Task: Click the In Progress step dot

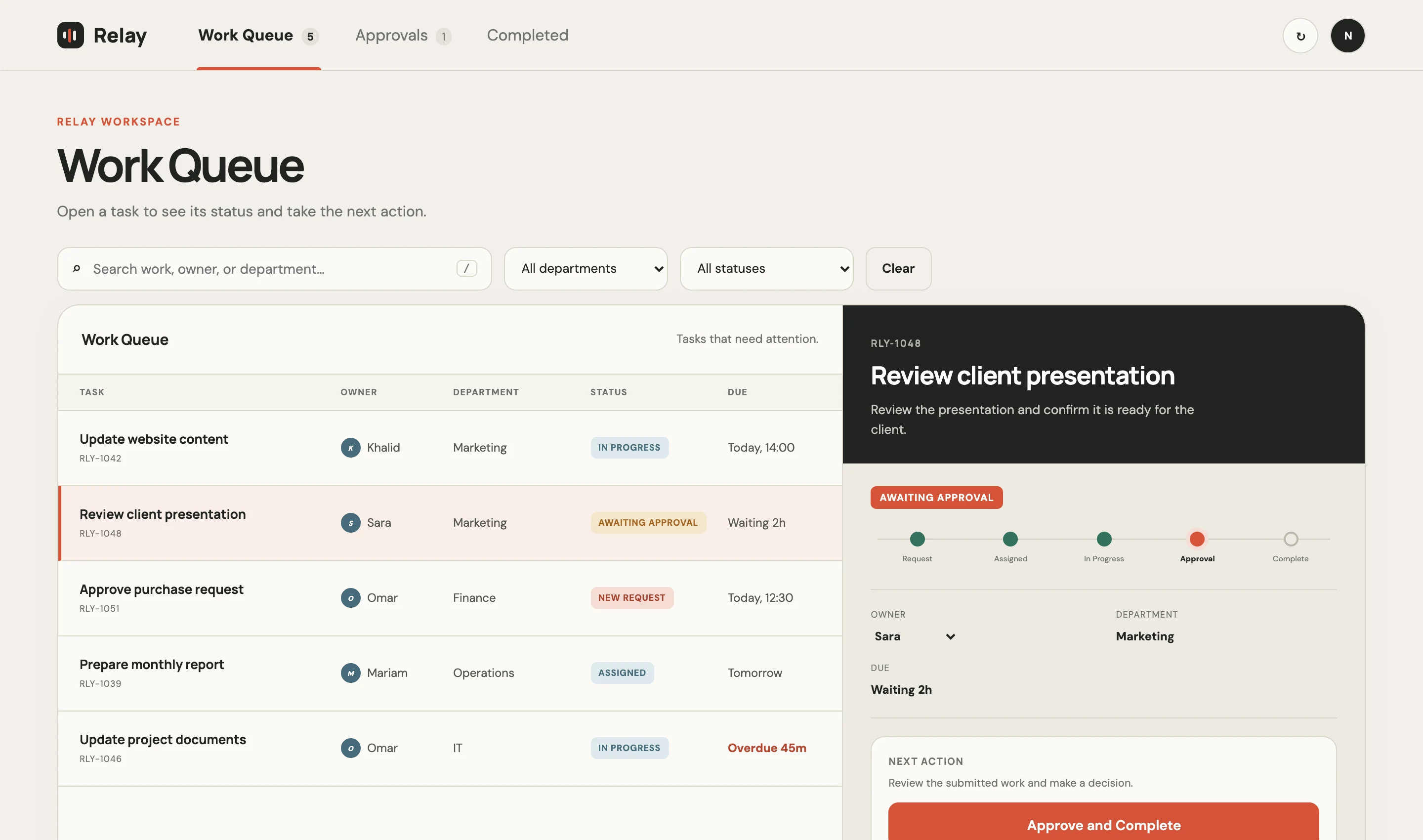Action: pyautogui.click(x=1104, y=539)
